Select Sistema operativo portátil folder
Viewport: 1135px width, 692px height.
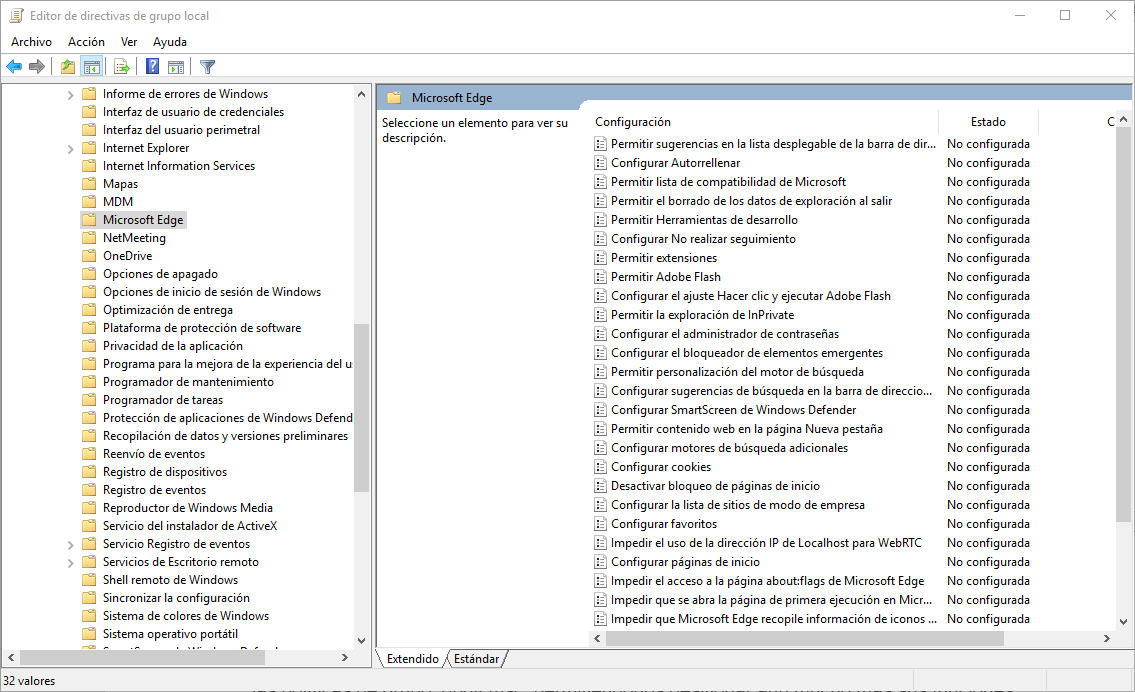point(170,634)
